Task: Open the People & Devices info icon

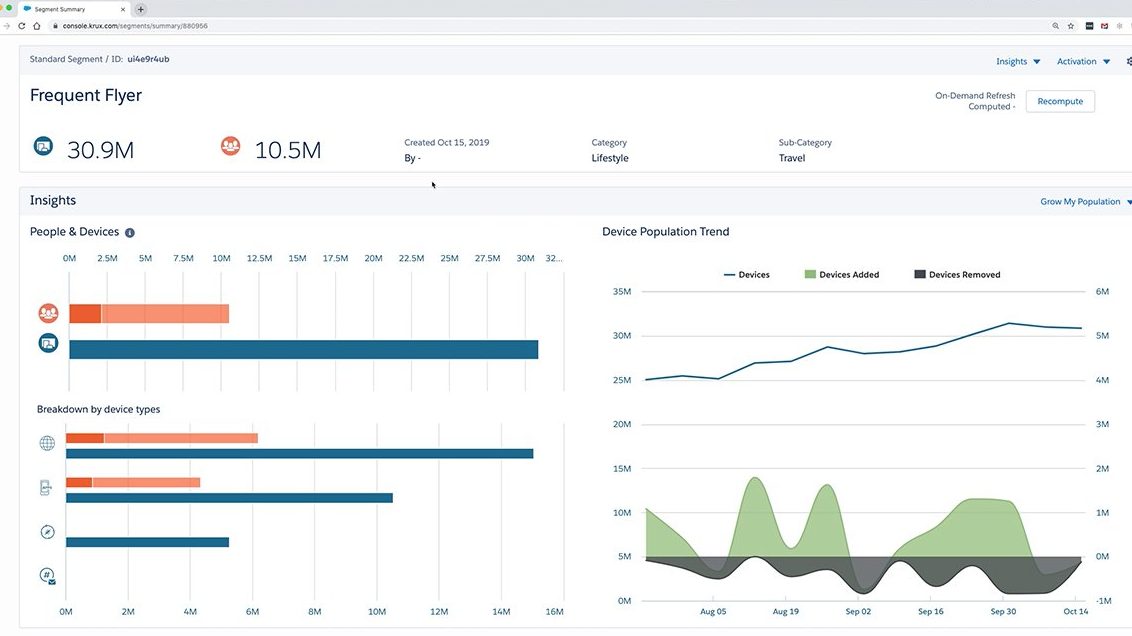Action: [130, 232]
